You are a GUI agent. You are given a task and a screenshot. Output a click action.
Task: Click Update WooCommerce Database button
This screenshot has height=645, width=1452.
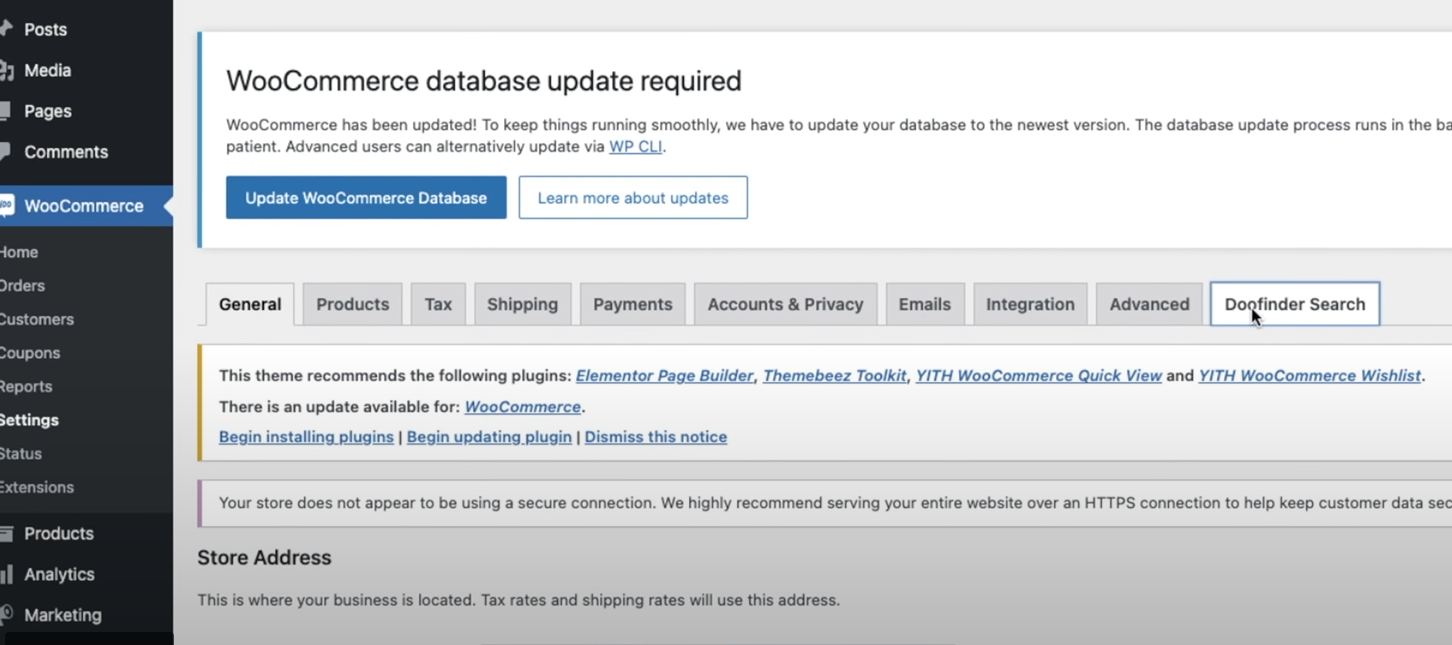366,198
